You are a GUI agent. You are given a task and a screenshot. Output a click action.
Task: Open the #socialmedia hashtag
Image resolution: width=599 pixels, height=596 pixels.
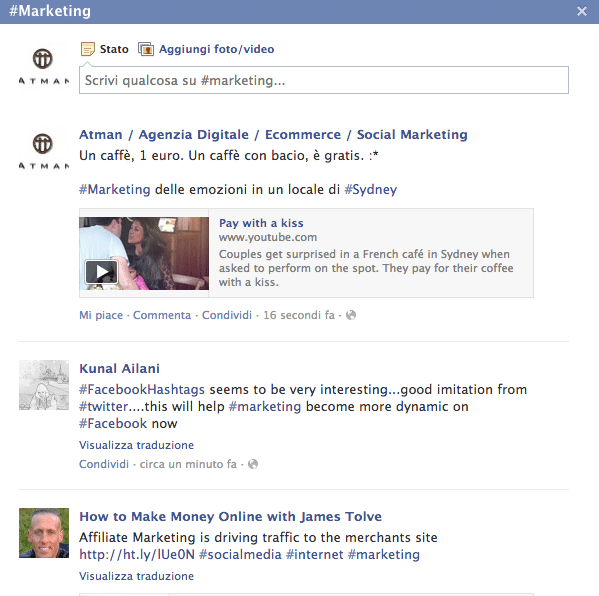click(x=240, y=555)
